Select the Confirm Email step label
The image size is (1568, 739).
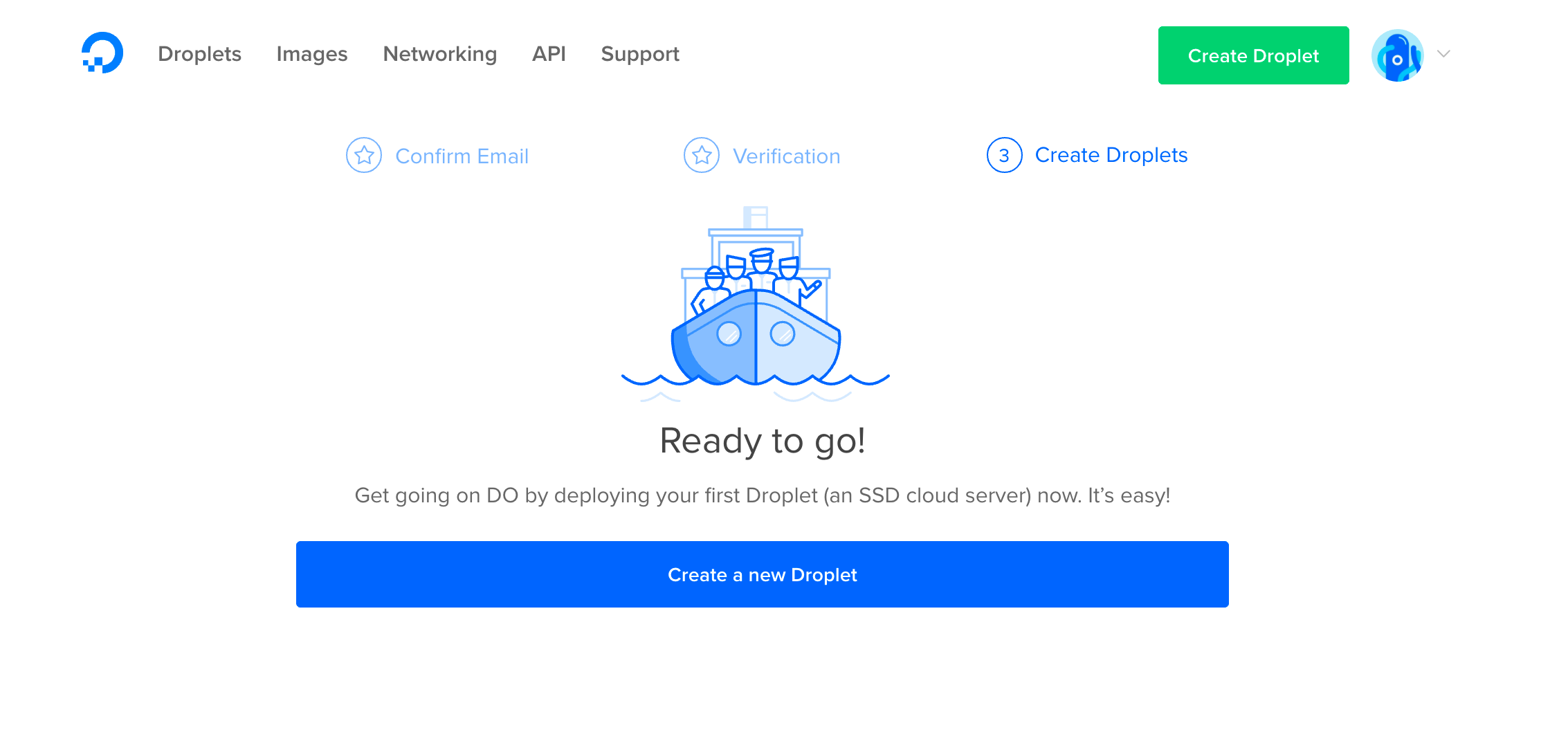point(462,156)
